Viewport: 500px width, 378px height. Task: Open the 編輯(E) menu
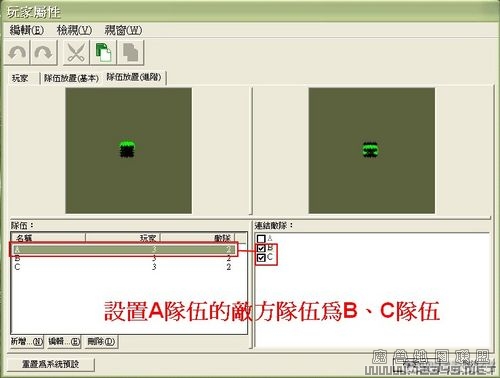(27, 30)
